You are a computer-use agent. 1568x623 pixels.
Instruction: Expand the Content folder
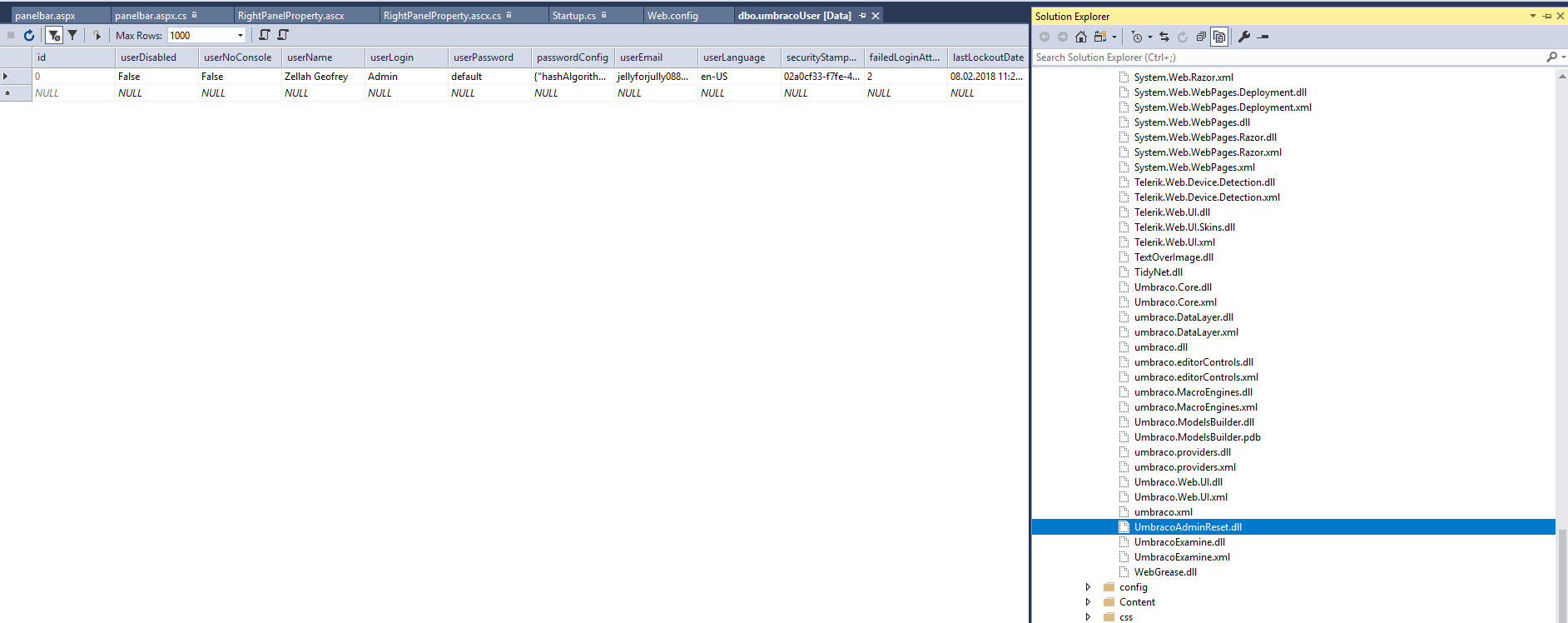tap(1088, 602)
